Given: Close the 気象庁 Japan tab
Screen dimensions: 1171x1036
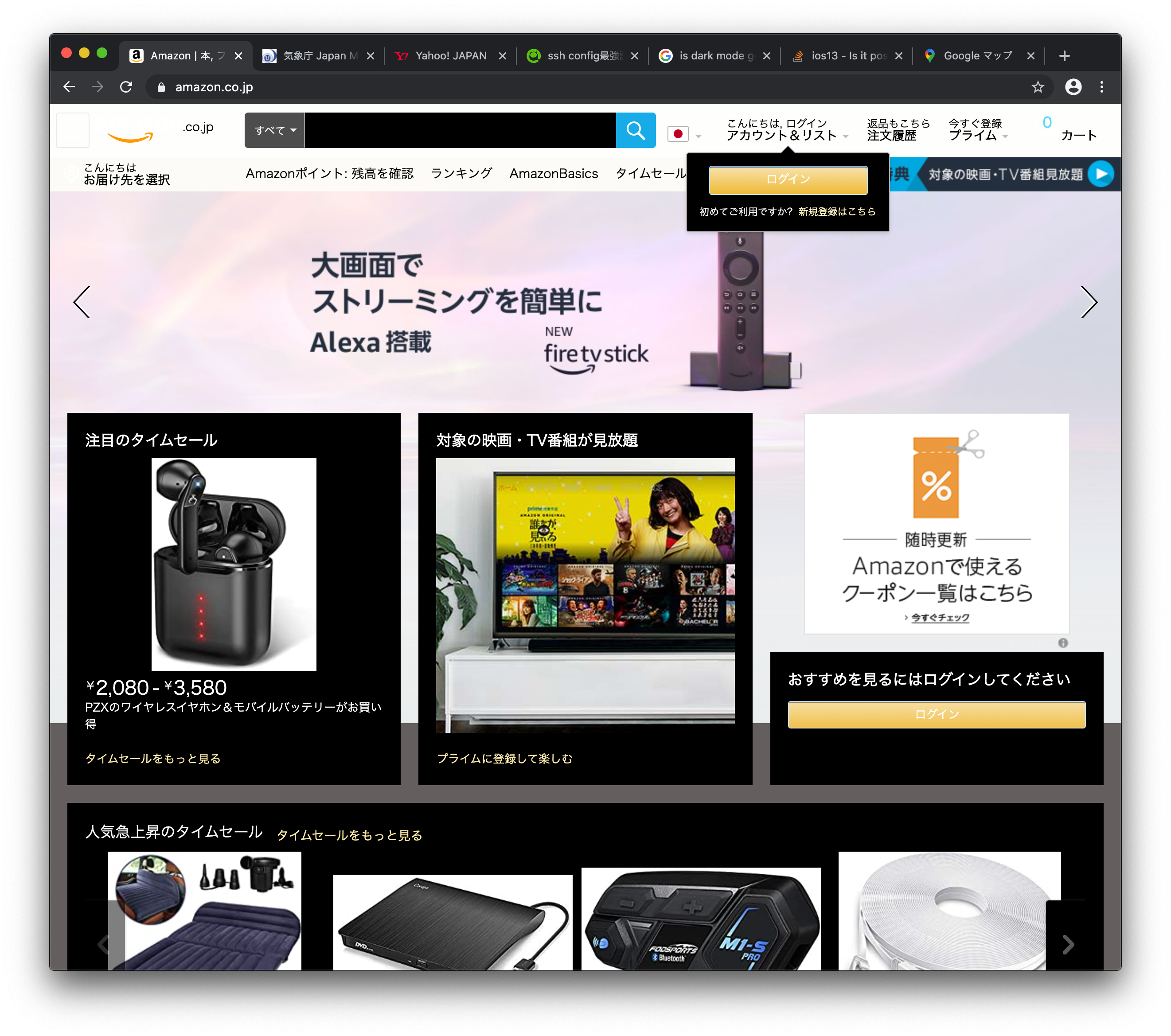Looking at the screenshot, I should pos(370,55).
